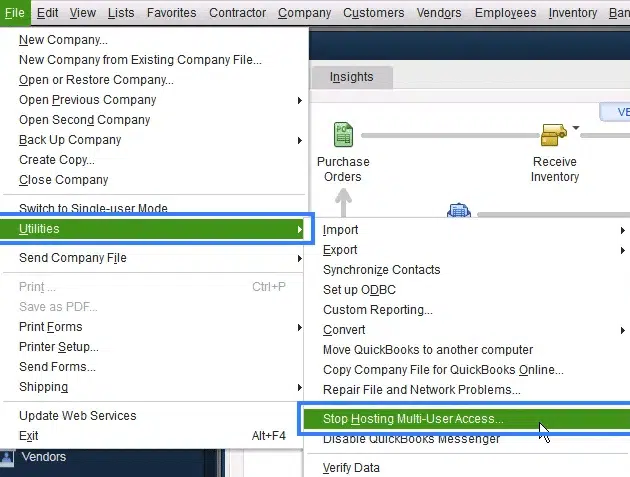Choose Stop Hosting Multi-User Access
The height and width of the screenshot is (477, 630).
tap(413, 419)
